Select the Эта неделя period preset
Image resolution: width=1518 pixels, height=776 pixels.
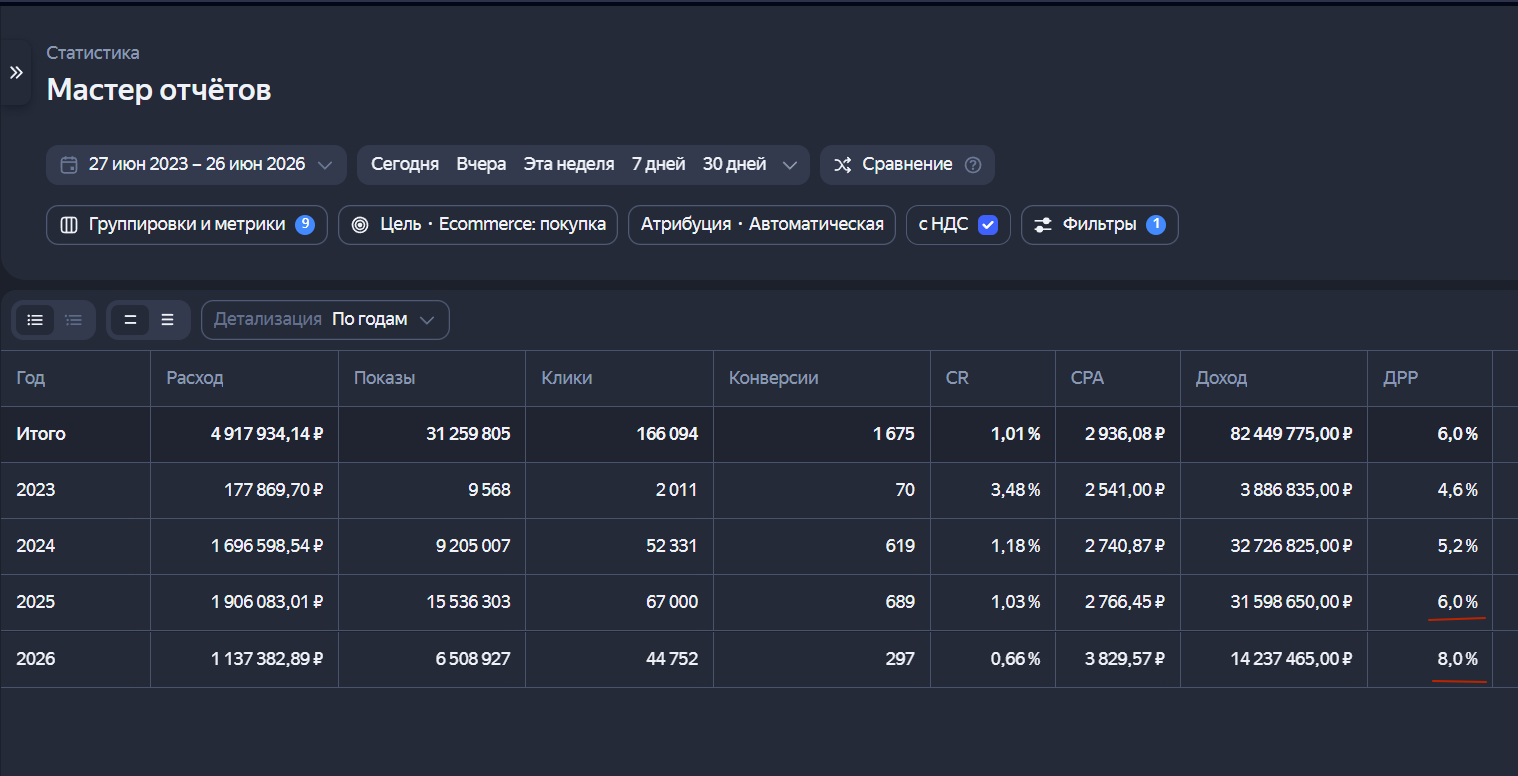click(569, 164)
